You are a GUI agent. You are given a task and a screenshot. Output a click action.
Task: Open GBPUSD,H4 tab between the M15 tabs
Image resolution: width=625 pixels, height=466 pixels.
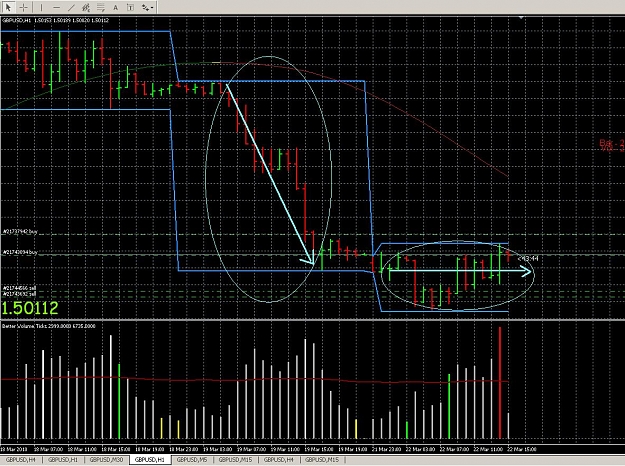(x=278, y=460)
